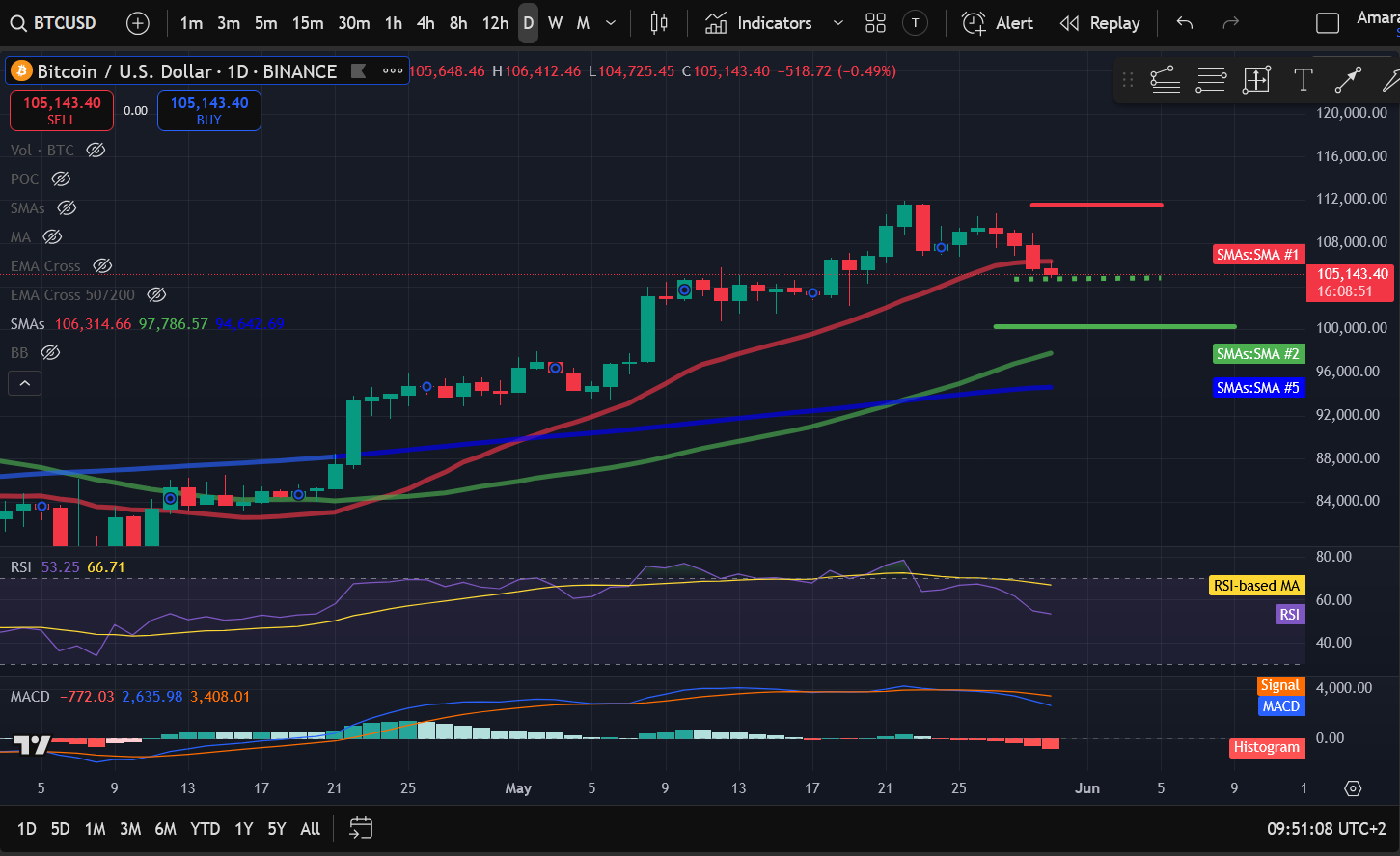Select the Text drawing tool
Screen dimensions: 1400x856
click(1303, 80)
